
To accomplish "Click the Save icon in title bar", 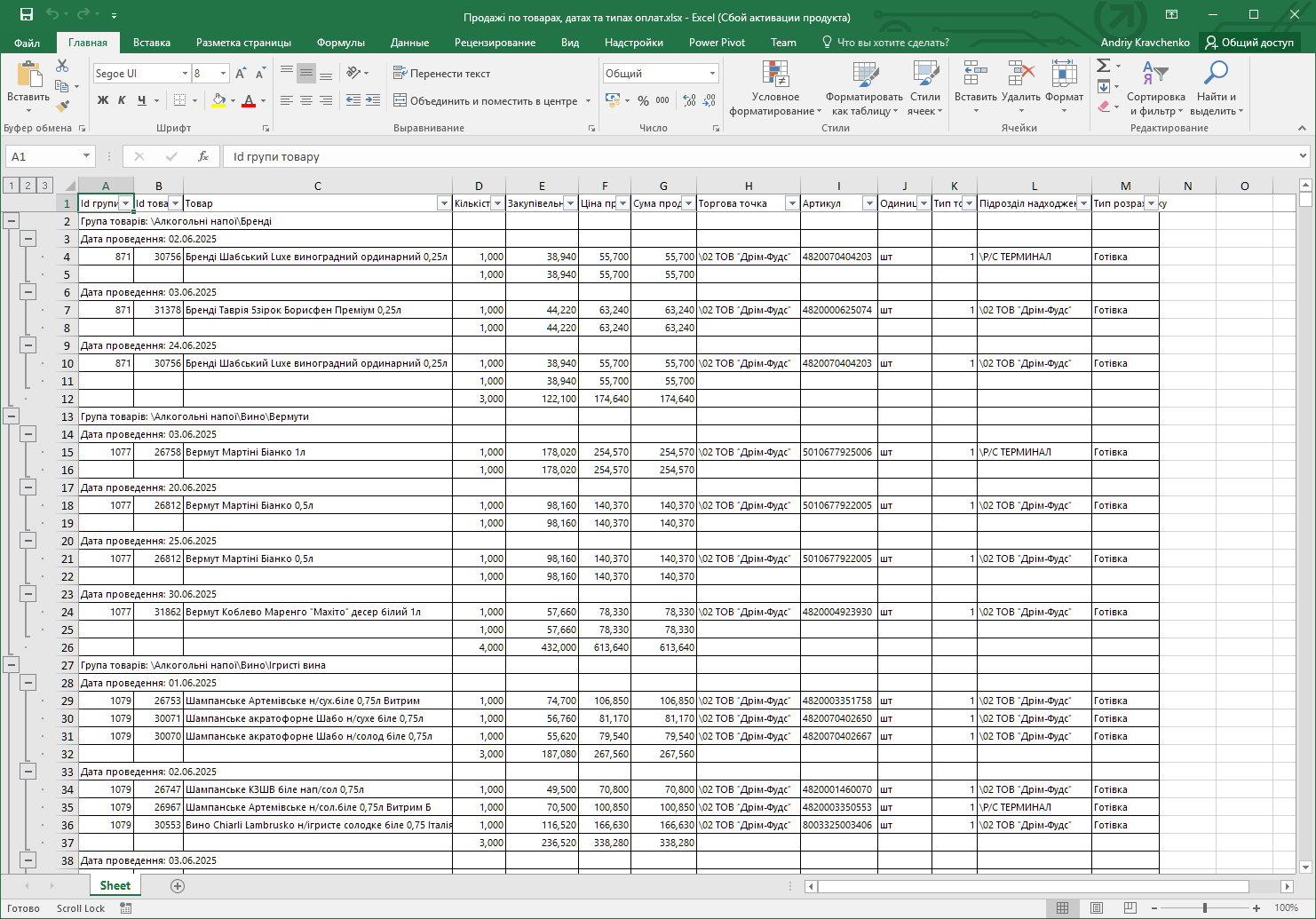I will pyautogui.click(x=27, y=14).
